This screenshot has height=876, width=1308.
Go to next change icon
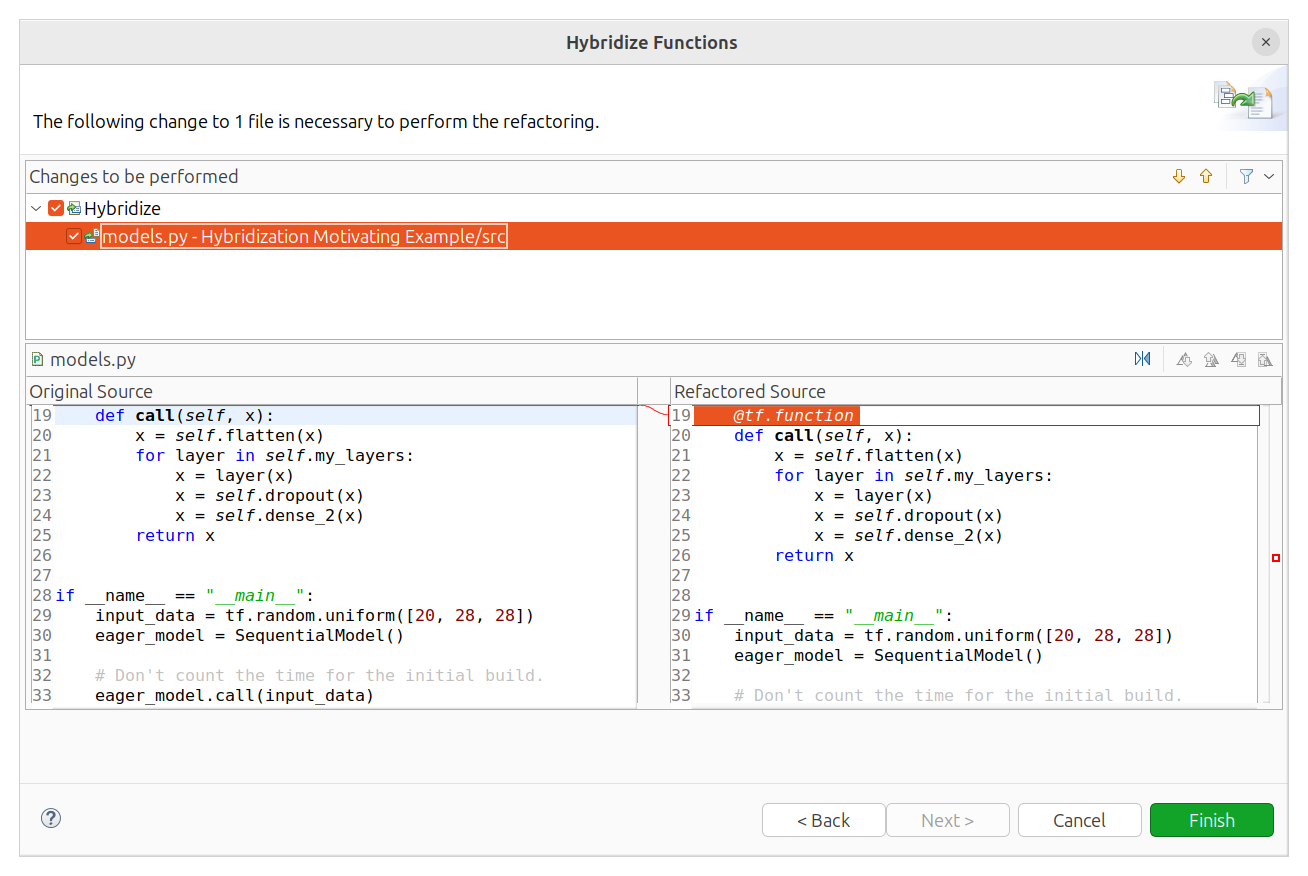coord(1238,359)
